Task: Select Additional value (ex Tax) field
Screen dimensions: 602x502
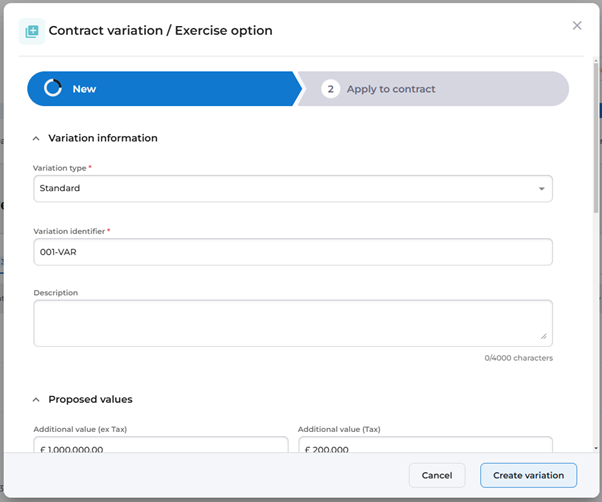Action: click(160, 449)
